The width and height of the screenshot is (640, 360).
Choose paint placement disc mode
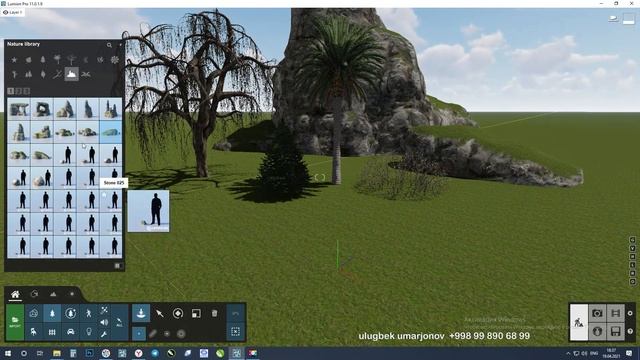click(181, 333)
